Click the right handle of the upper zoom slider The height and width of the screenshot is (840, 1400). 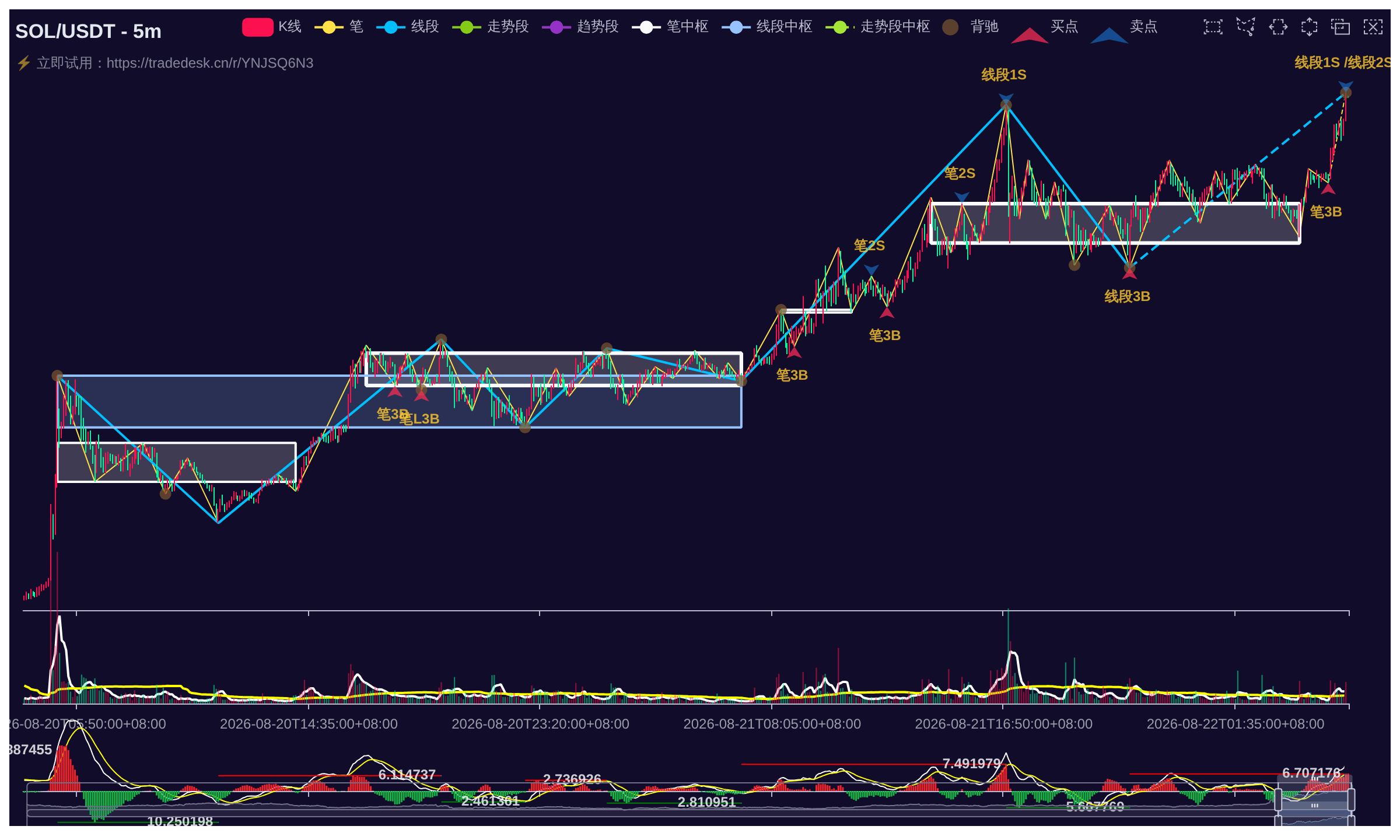click(1351, 799)
